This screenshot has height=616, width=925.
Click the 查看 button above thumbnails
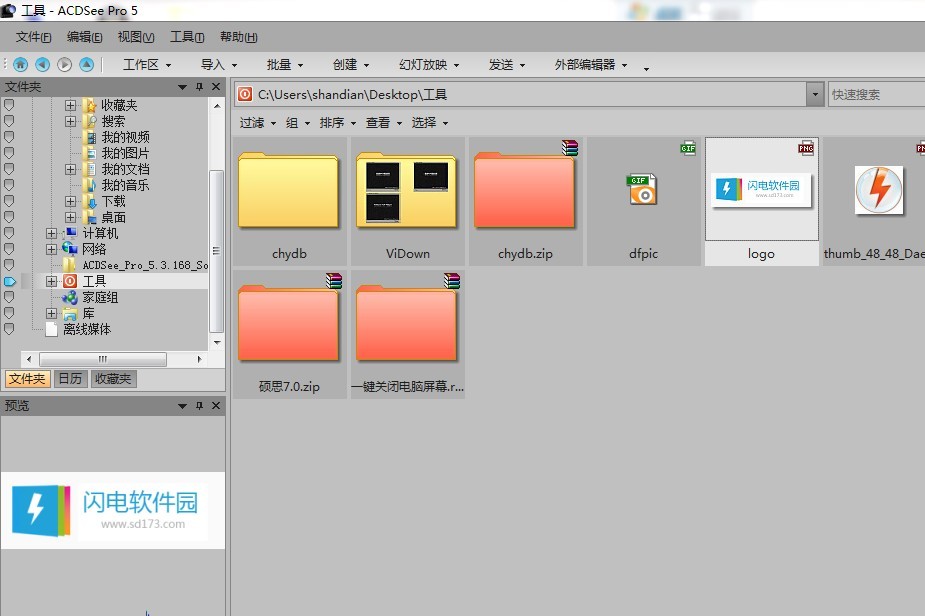(384, 123)
